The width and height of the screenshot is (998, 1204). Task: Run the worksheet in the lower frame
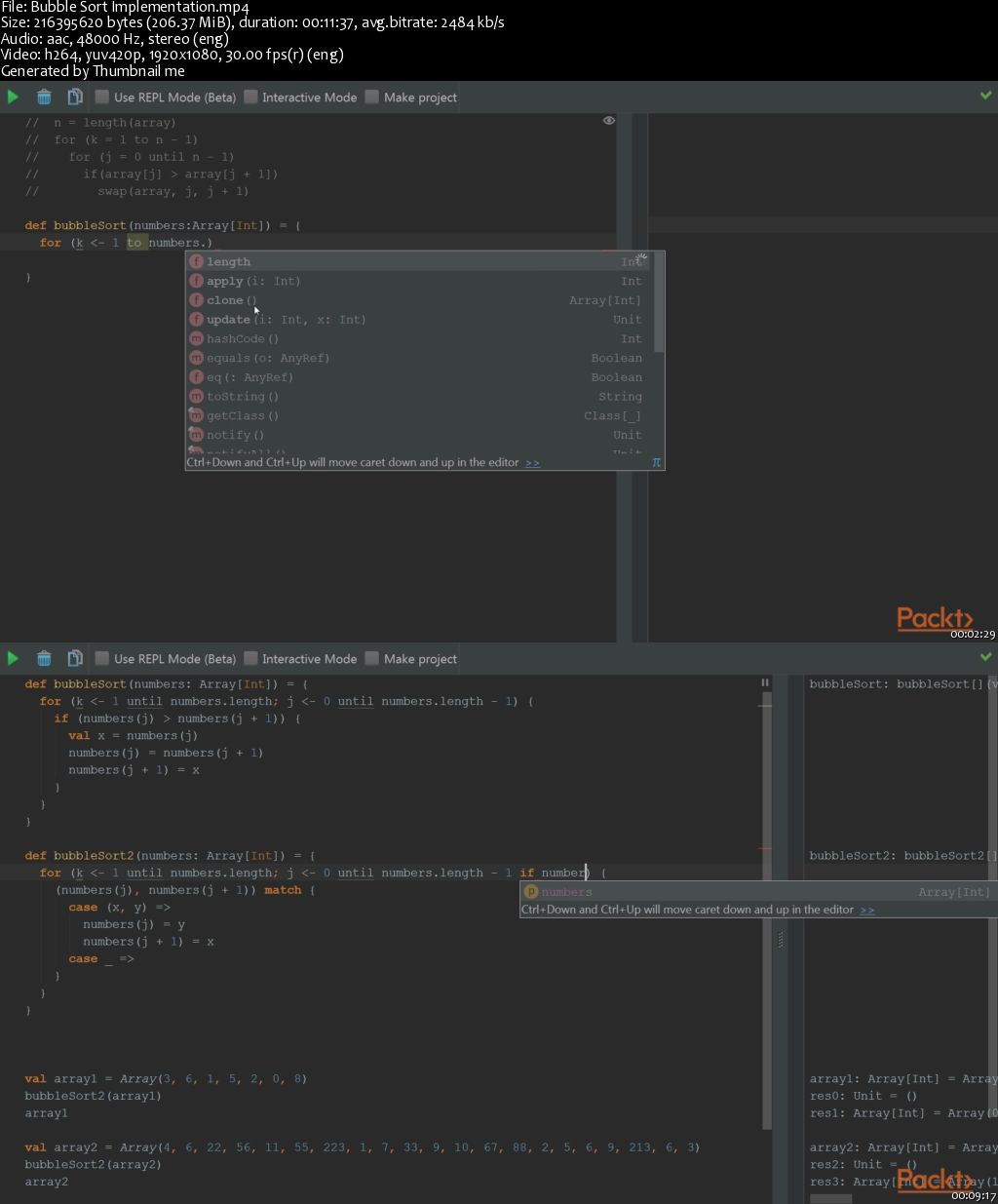pyautogui.click(x=13, y=658)
